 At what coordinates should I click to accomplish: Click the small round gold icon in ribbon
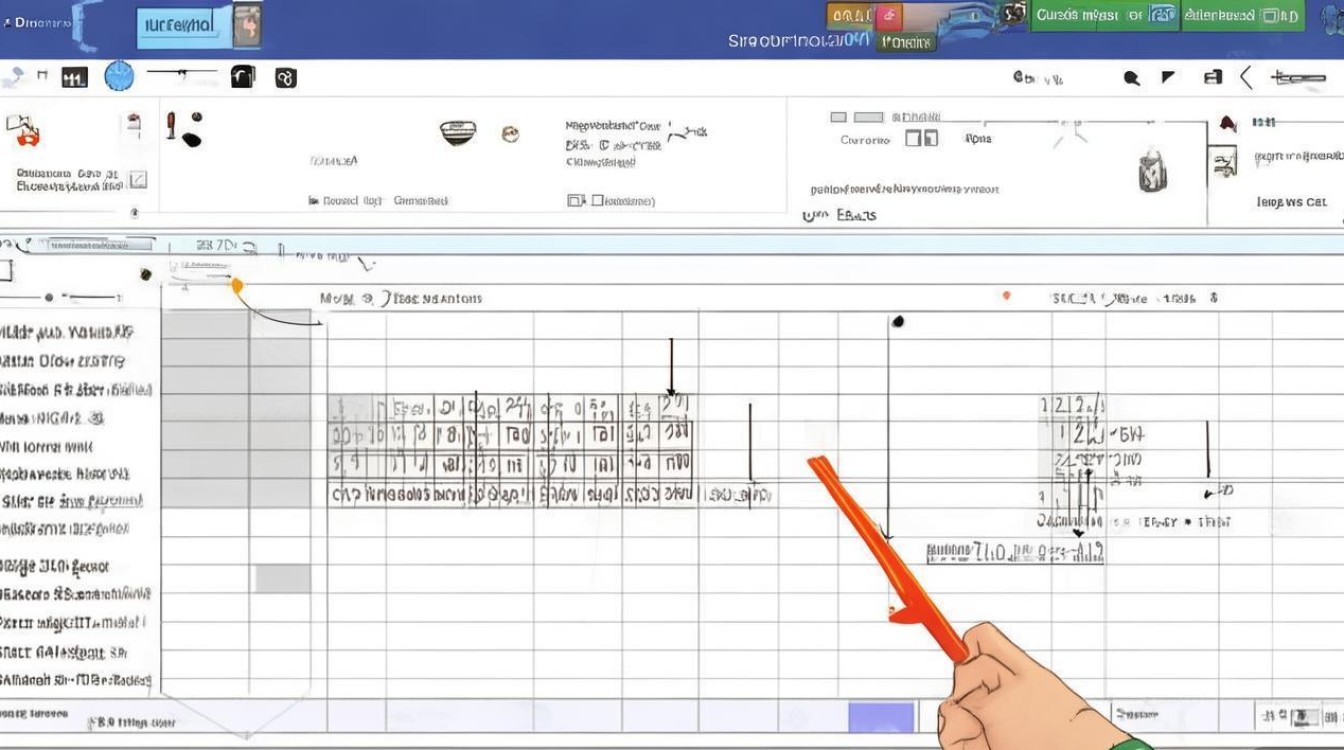510,132
